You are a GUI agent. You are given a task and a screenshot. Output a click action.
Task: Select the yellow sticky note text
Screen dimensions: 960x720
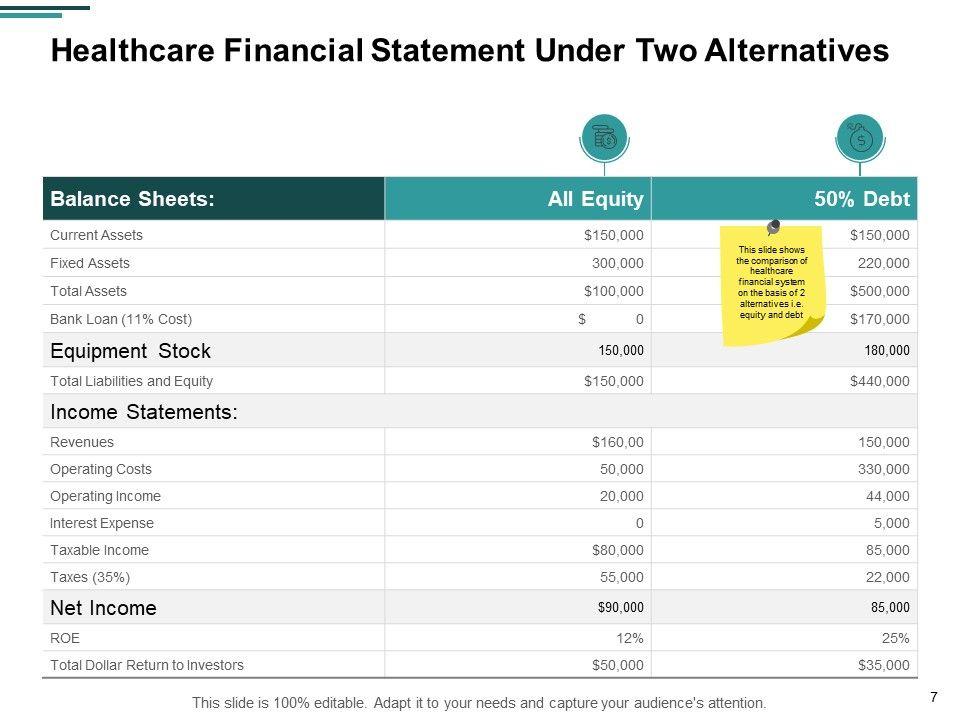click(772, 283)
